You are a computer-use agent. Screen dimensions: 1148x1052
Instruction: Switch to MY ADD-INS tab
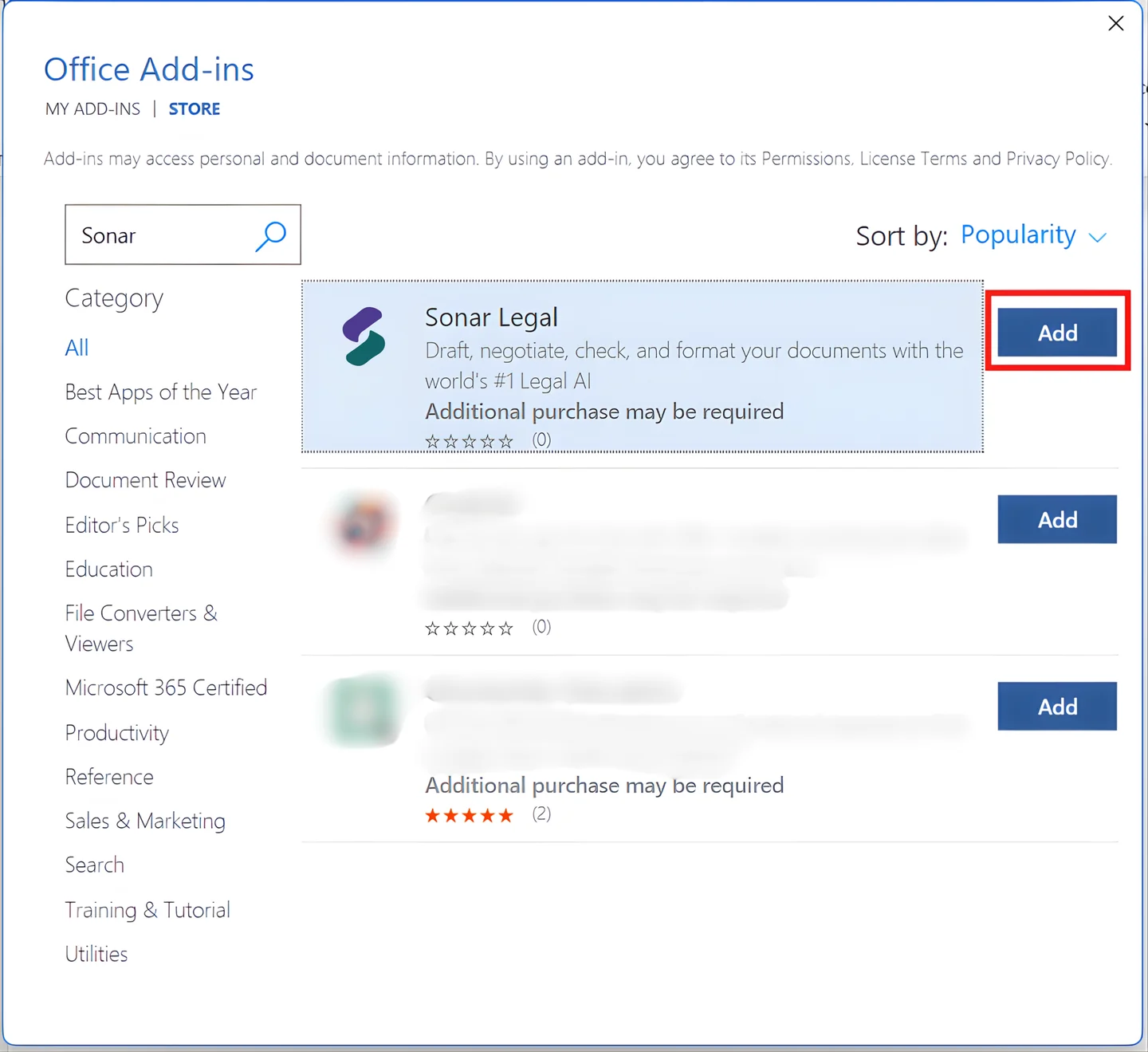(x=92, y=109)
